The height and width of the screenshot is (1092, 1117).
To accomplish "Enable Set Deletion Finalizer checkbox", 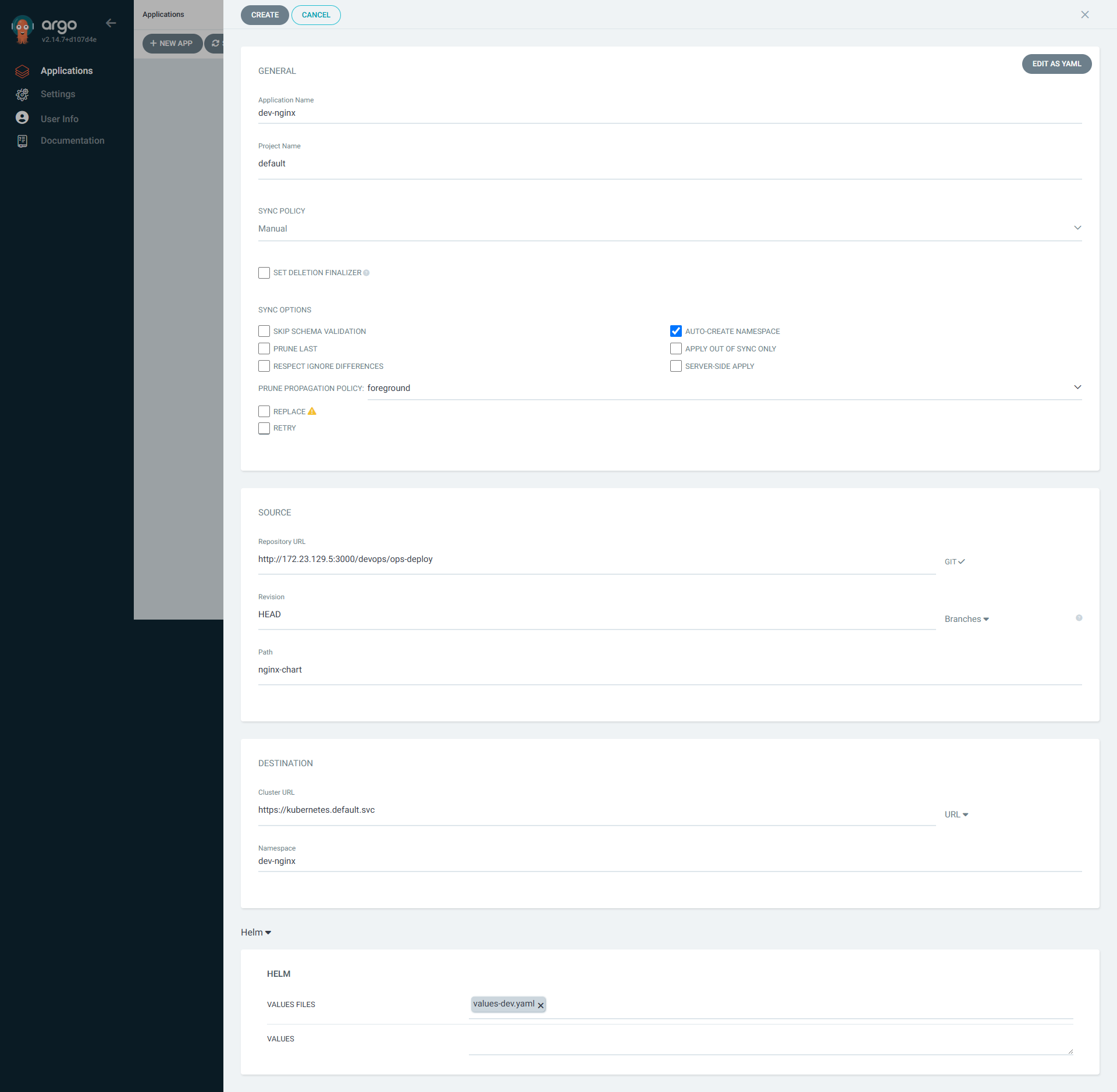I will tap(264, 273).
